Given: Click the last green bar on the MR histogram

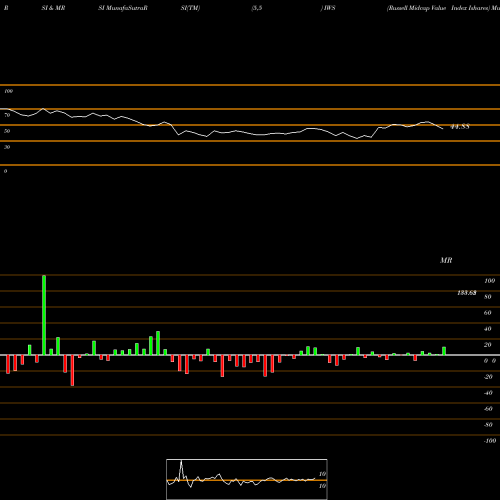Looking at the screenshot, I should click(x=444, y=351).
